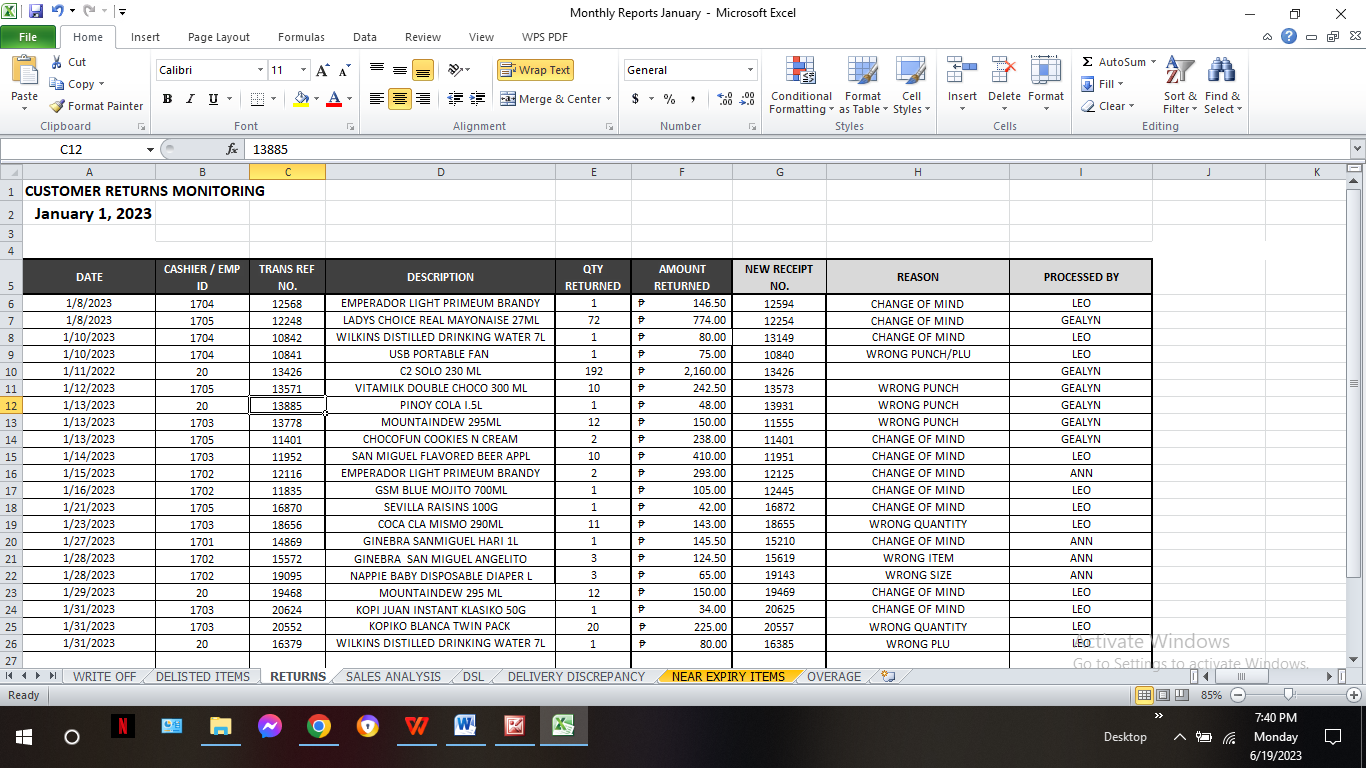Toggle Top Align vertical alignment
The image size is (1366, 768).
(x=376, y=70)
